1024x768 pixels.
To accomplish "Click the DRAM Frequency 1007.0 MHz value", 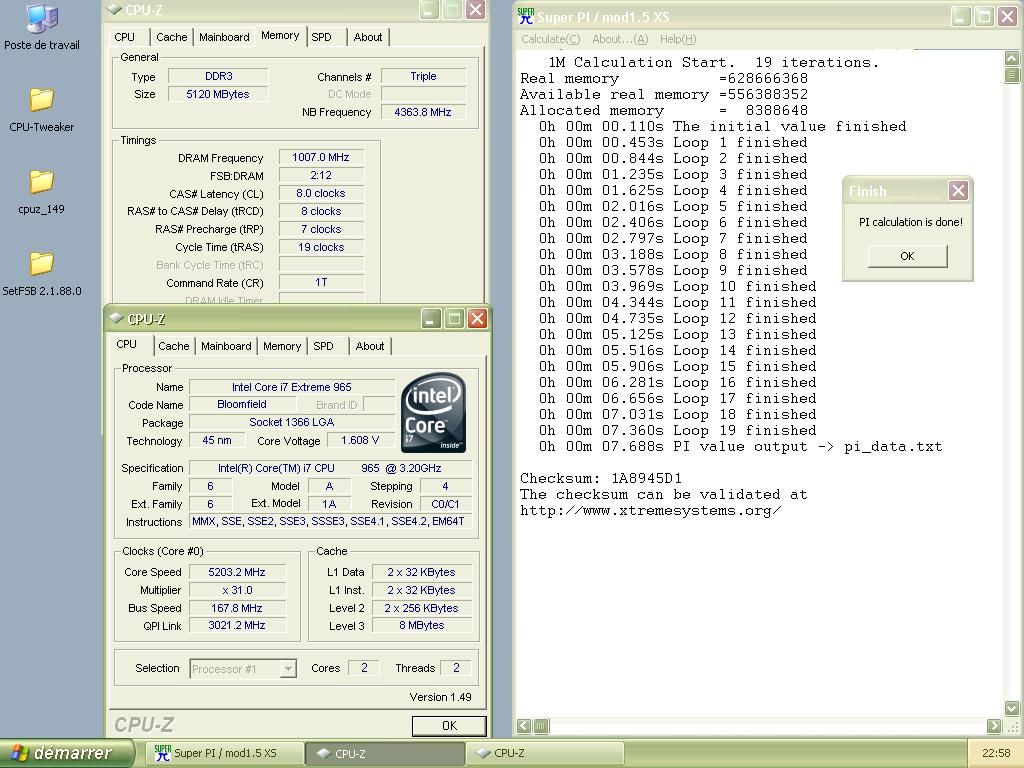I will pos(321,157).
